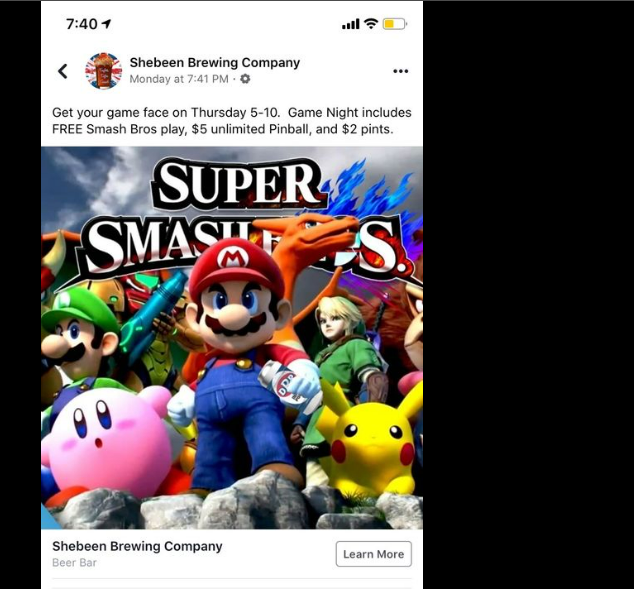Tap the battery indicator icon

coord(395,24)
